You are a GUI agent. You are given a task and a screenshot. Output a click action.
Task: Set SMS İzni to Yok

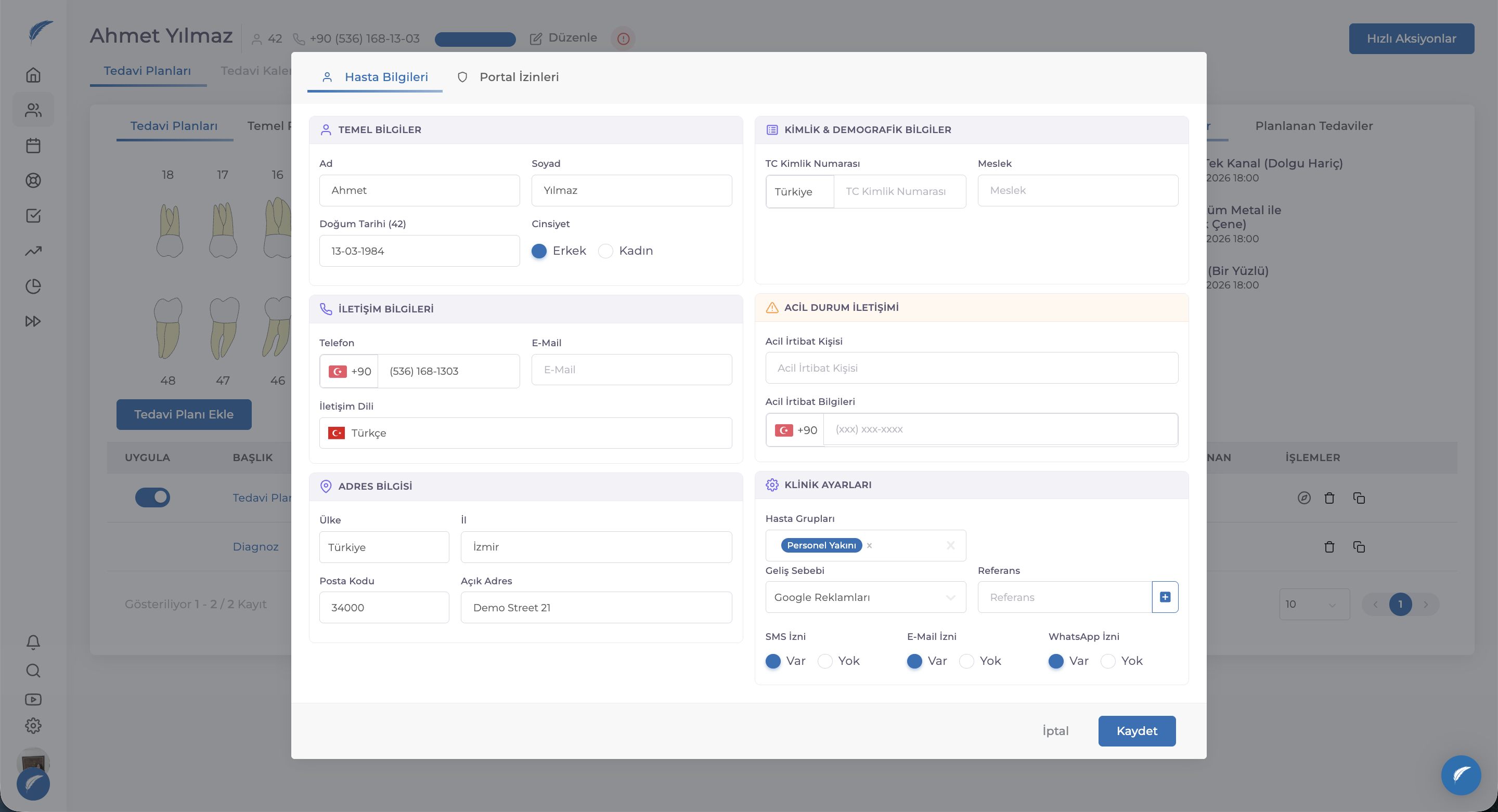coord(838,661)
